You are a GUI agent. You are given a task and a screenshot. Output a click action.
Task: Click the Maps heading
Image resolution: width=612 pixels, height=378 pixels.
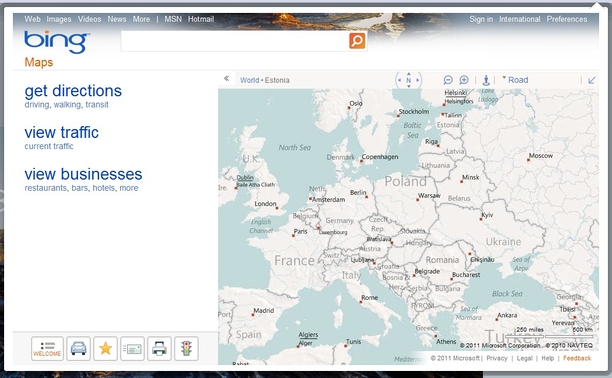(x=39, y=62)
